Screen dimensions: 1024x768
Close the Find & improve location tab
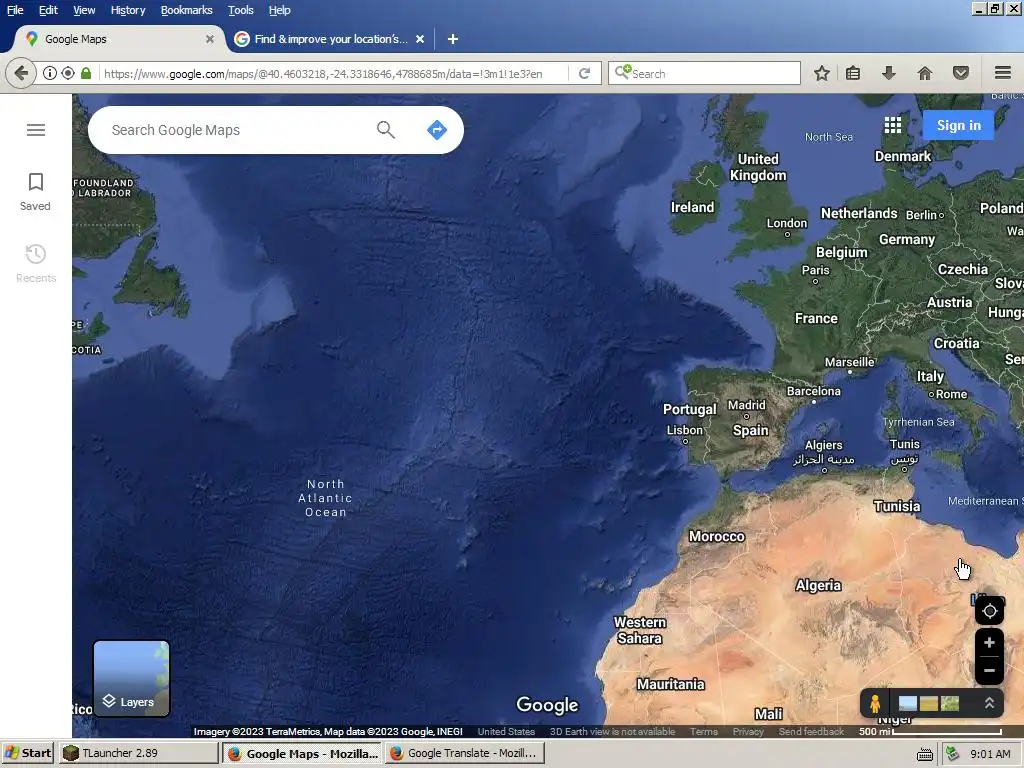420,39
